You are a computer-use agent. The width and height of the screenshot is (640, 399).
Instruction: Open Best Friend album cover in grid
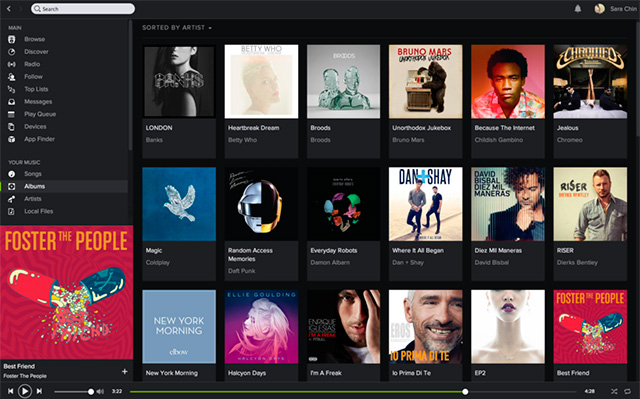[x=590, y=327]
